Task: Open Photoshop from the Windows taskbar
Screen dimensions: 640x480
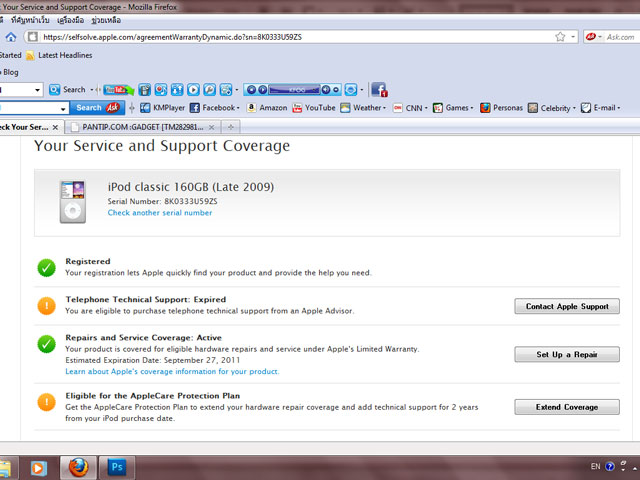Action: tap(117, 466)
